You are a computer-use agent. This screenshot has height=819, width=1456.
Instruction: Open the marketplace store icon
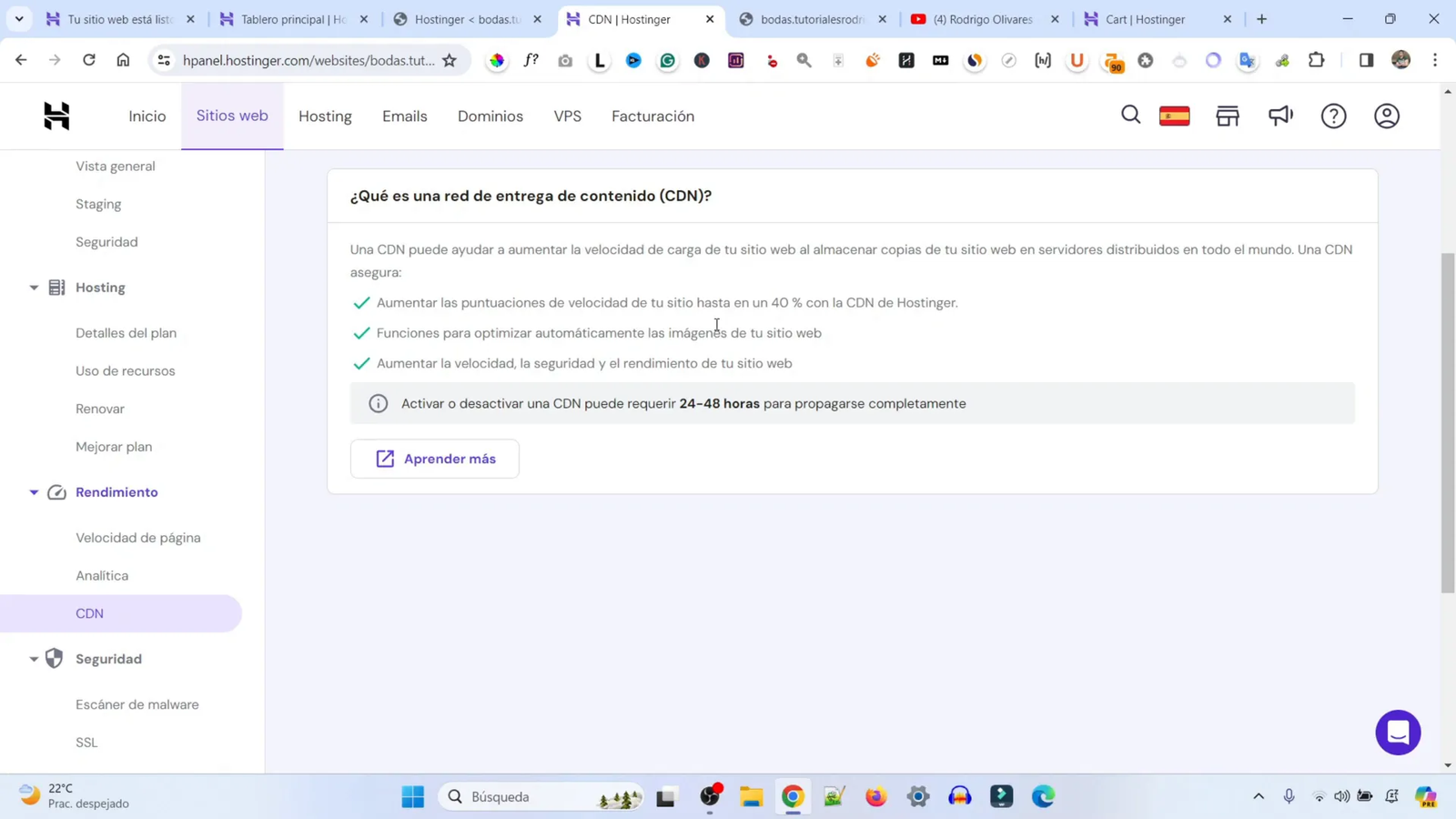point(1228,116)
